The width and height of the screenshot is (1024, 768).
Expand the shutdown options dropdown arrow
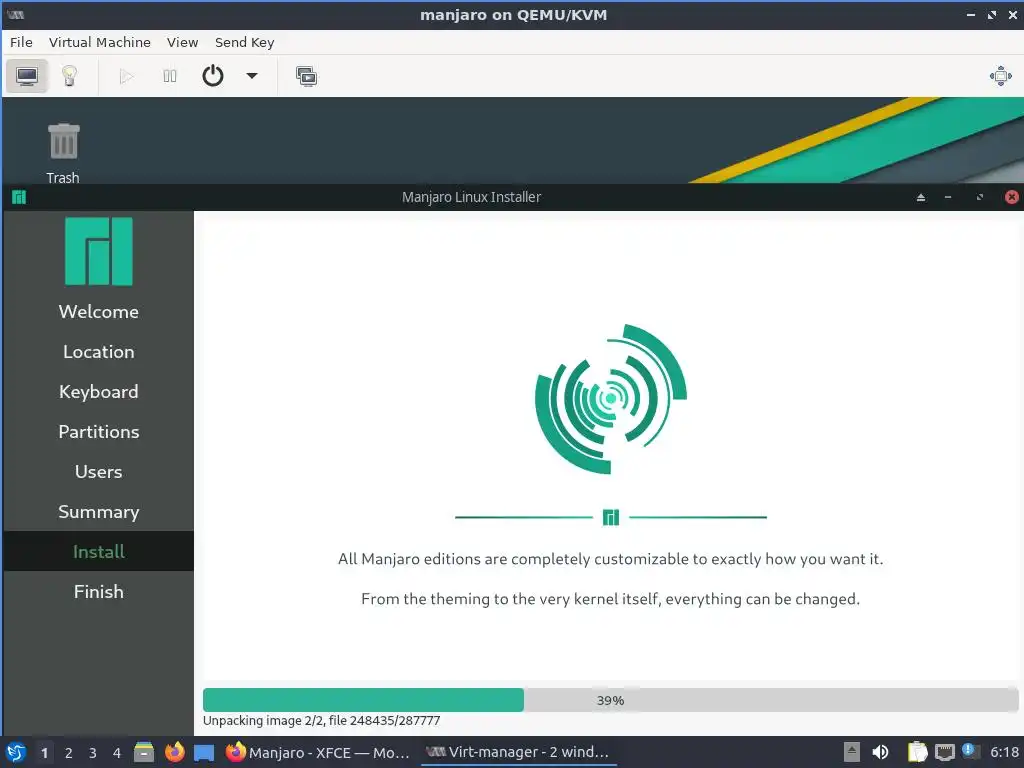pyautogui.click(x=251, y=76)
